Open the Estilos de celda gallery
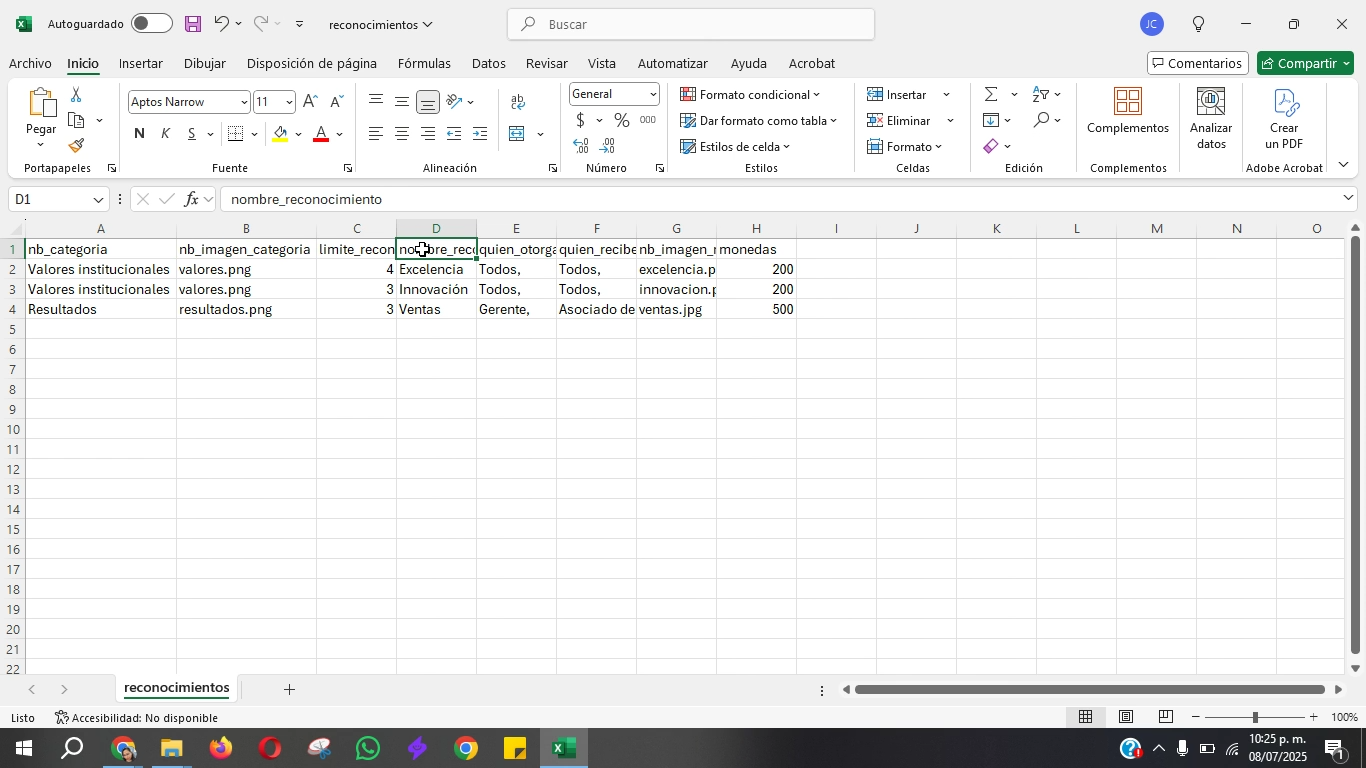1366x768 pixels. tap(735, 146)
